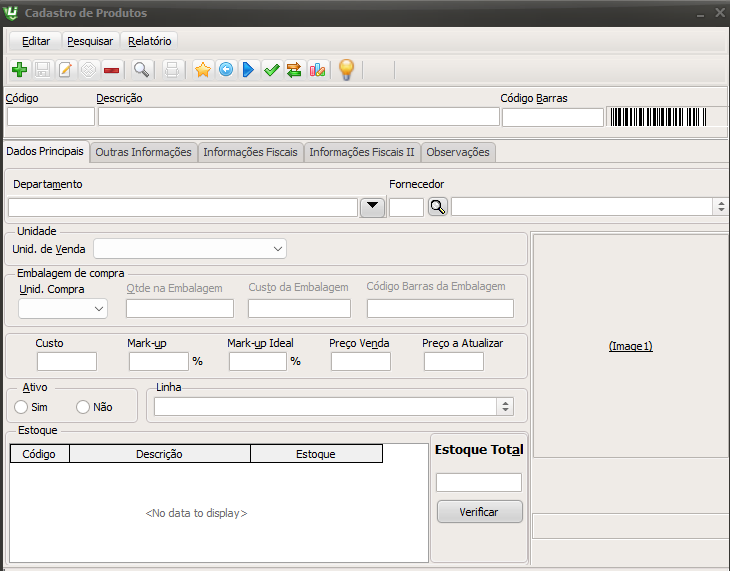Click the Custo input field
Viewport: 730px width, 571px height.
67,361
